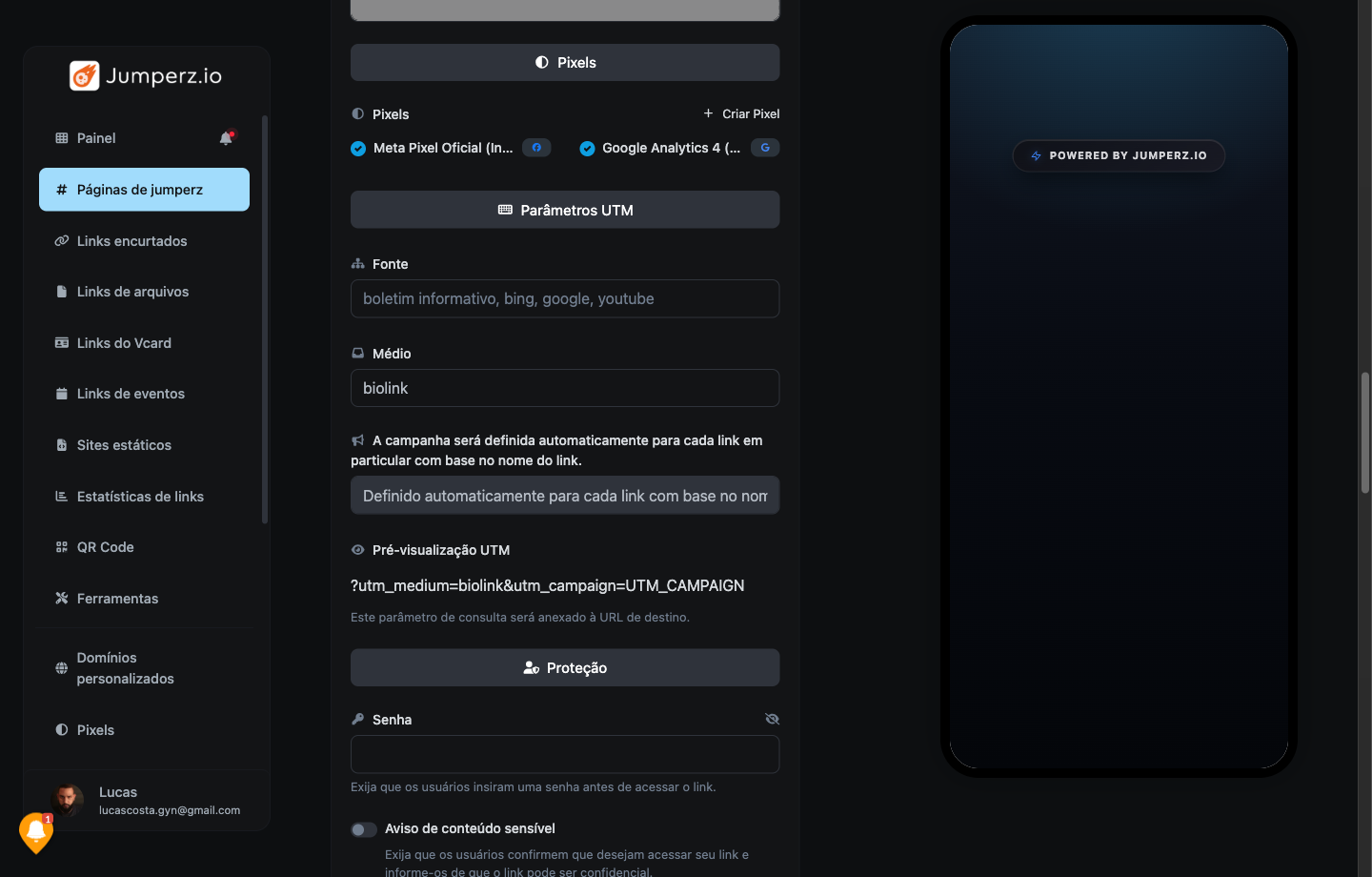Click the Pré-visualização UTM eye icon
Image resolution: width=1372 pixels, height=877 pixels.
point(358,550)
